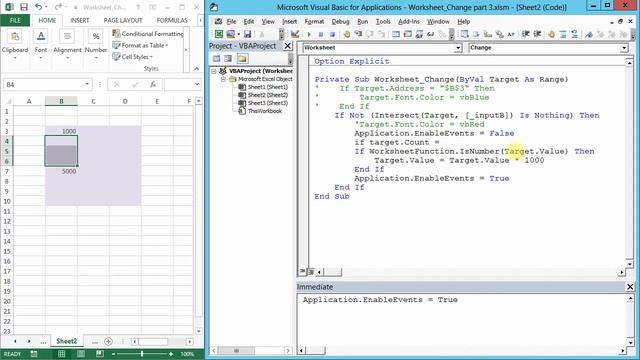Switch to Page Break Preview in status bar
The width and height of the screenshot is (640, 360).
tap(100, 354)
